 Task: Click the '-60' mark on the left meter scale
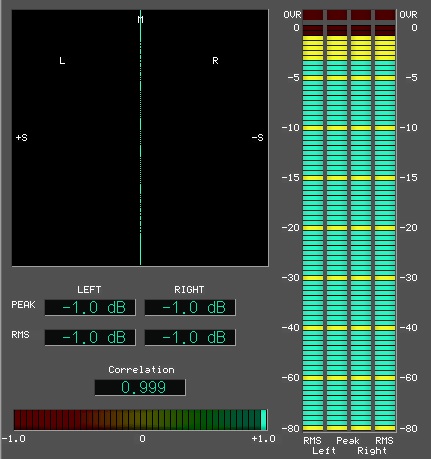[291, 378]
